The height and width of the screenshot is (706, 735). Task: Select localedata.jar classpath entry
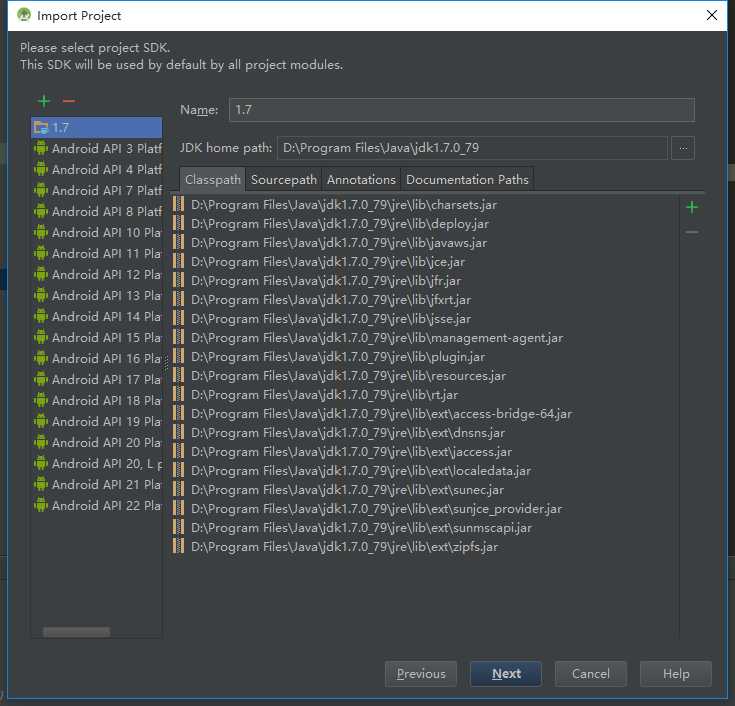pyautogui.click(x=361, y=471)
